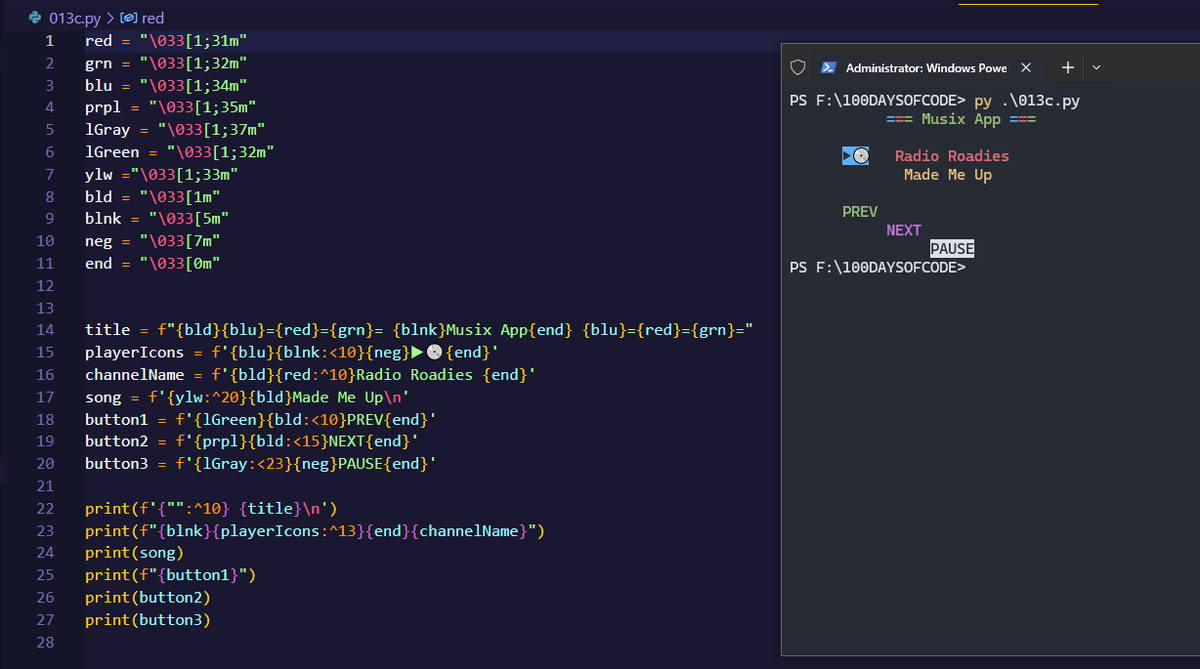
Task: Click the empty prompt on terminal's last line
Action: tap(877, 268)
